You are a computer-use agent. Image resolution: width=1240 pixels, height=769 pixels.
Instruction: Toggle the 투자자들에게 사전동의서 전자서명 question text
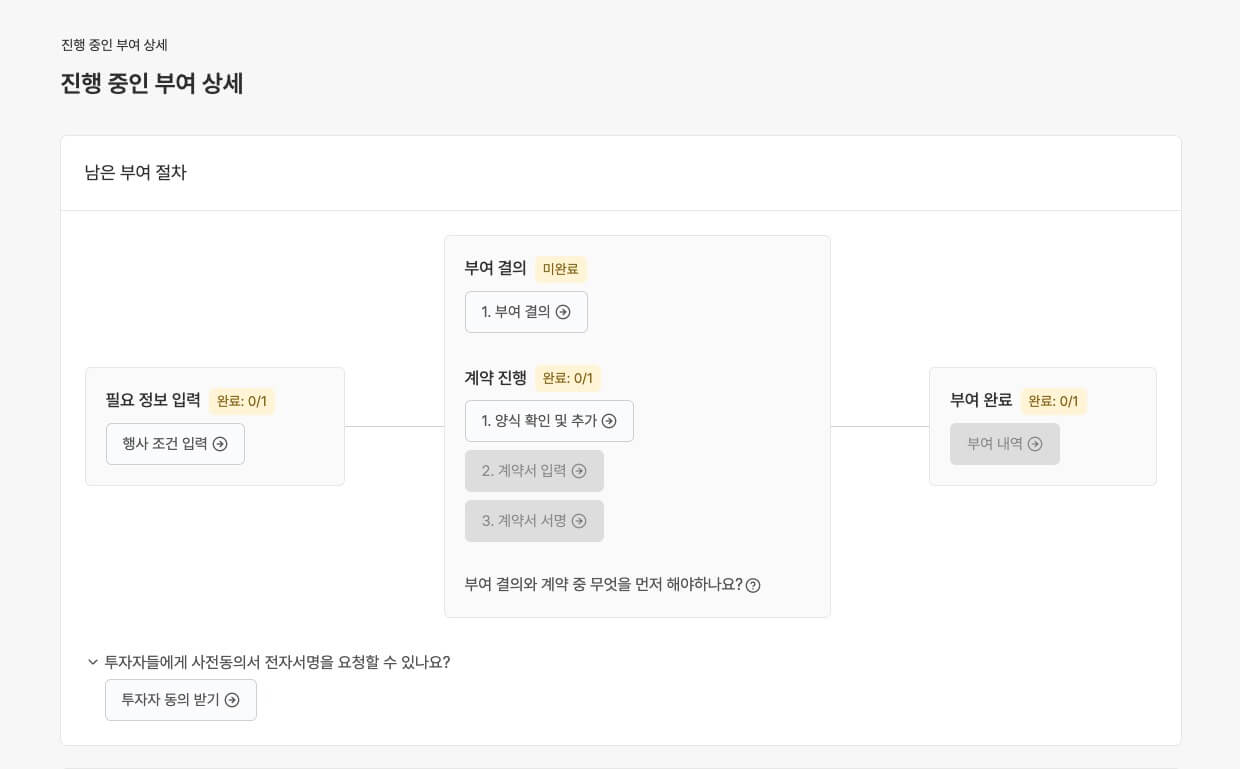[277, 662]
